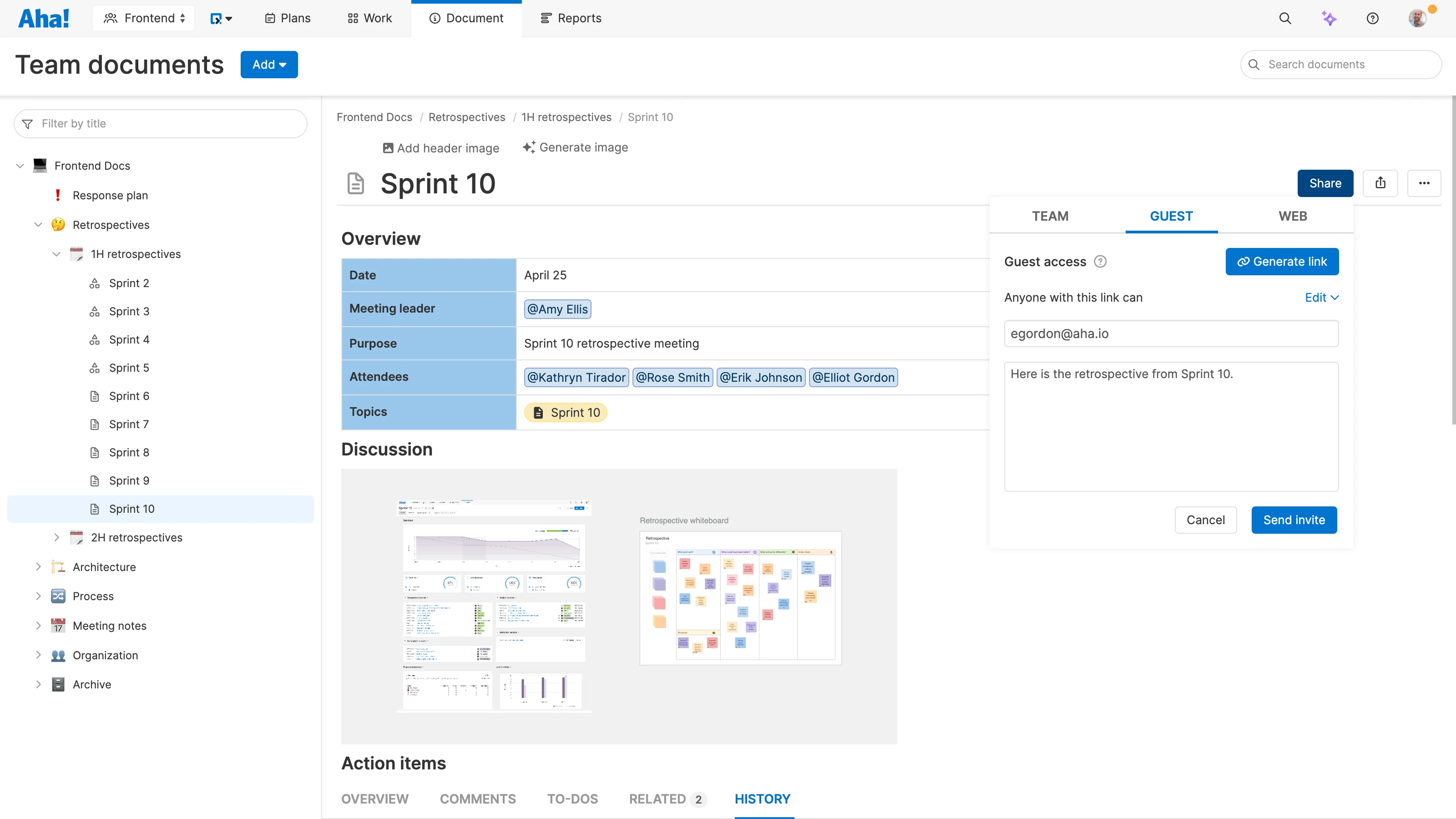Click the AI sparkle icon in top bar

(1330, 18)
